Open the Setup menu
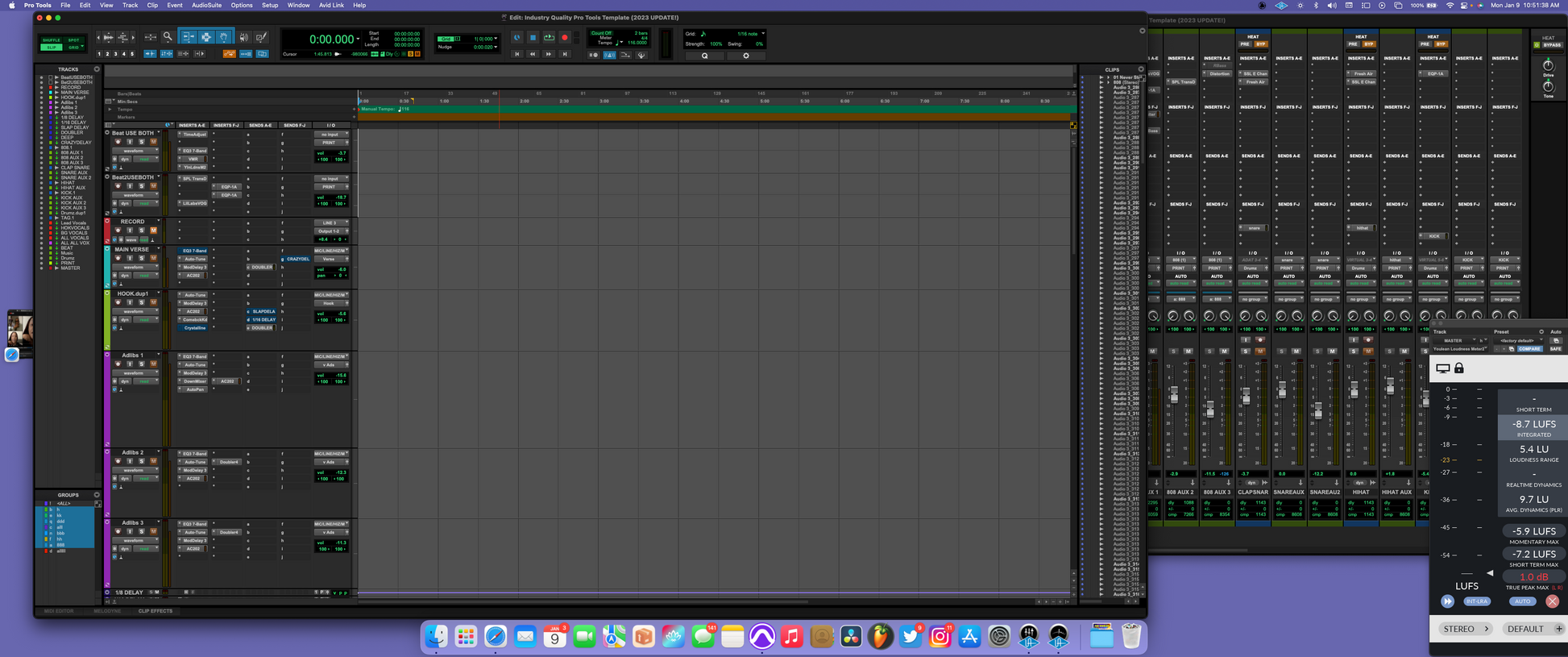The image size is (1568, 657). coord(269,5)
